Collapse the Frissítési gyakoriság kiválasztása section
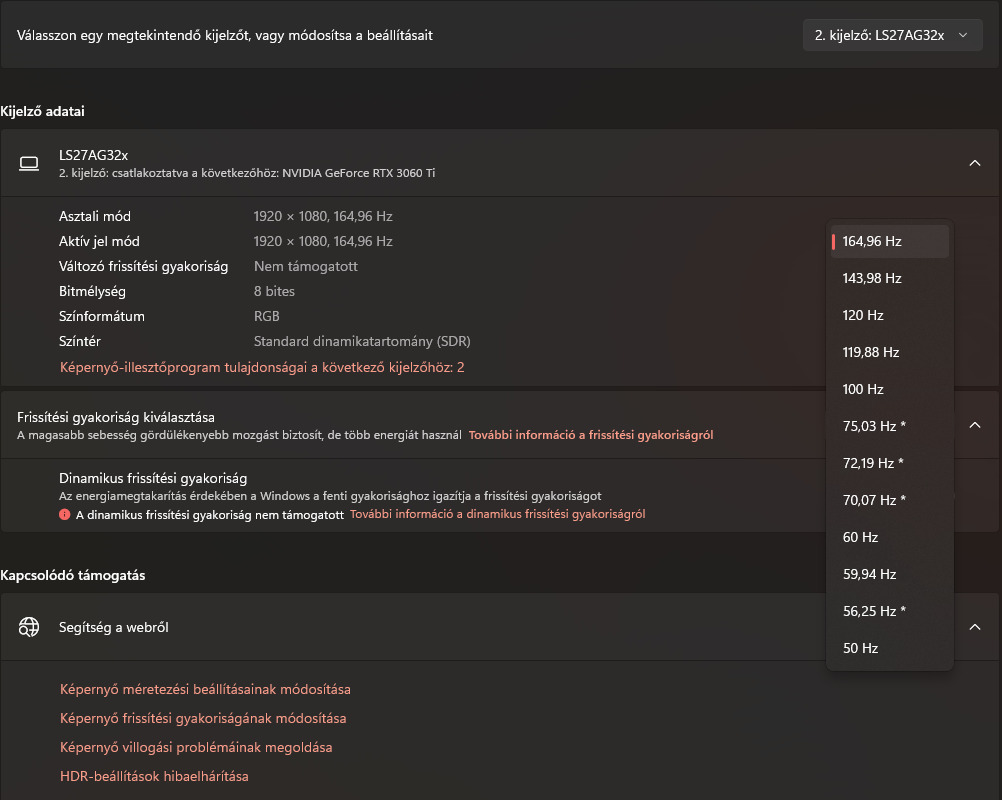The height and width of the screenshot is (800, 1002). pyautogui.click(x=975, y=425)
